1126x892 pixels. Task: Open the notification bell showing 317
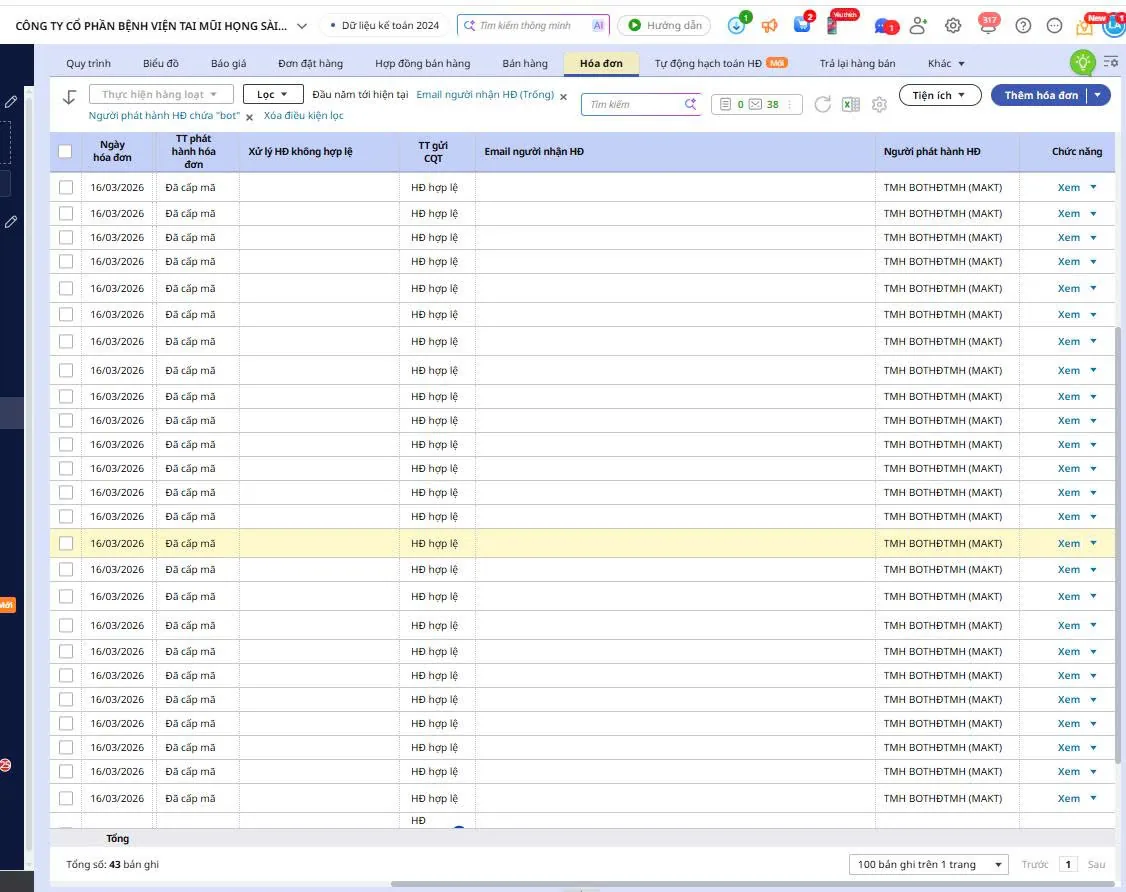pos(989,25)
